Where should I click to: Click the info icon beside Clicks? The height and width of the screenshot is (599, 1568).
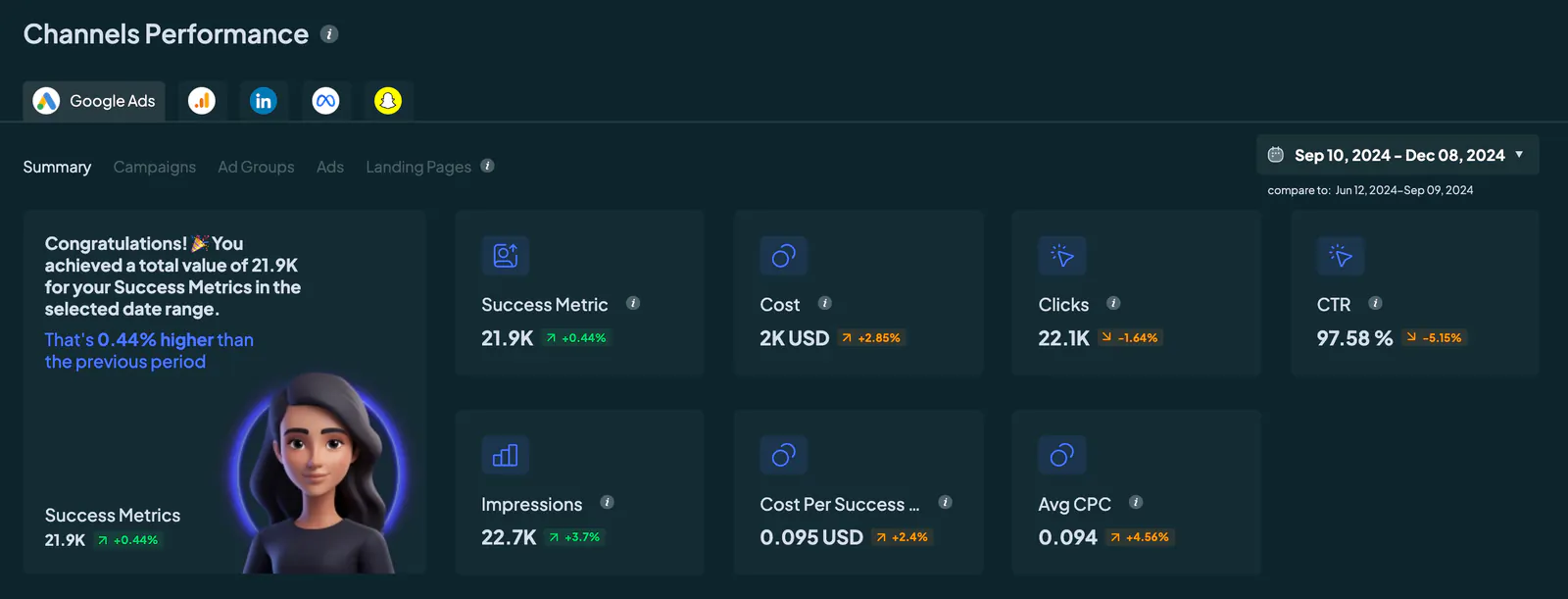(1113, 303)
